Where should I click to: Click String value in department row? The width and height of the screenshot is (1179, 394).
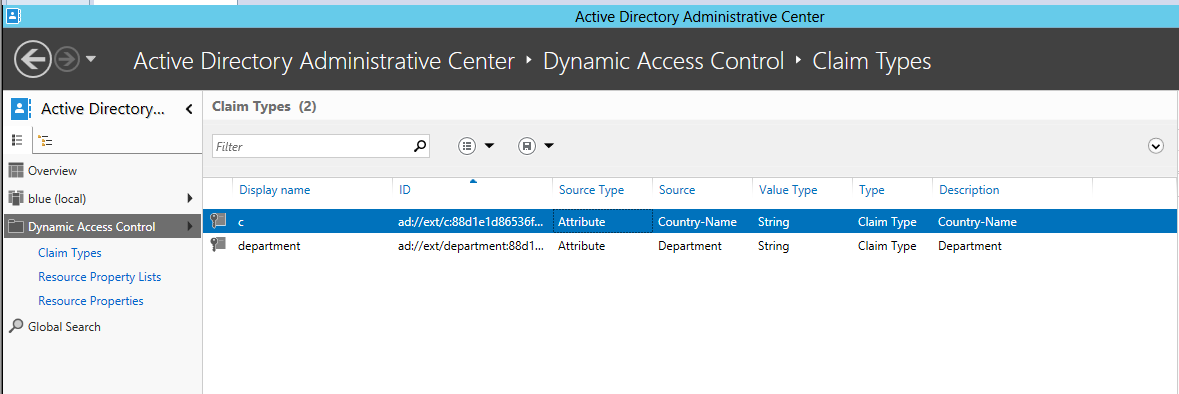pos(774,246)
